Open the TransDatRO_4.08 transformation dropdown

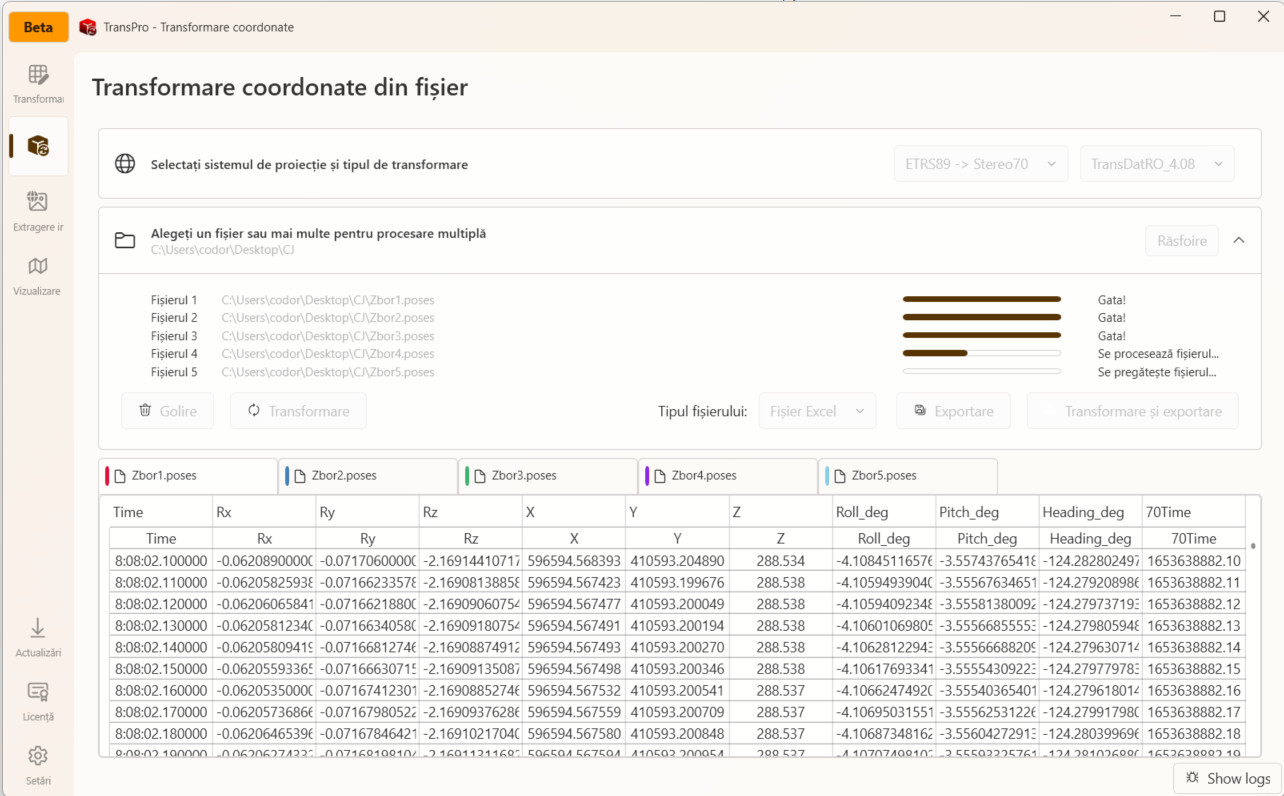click(1157, 163)
